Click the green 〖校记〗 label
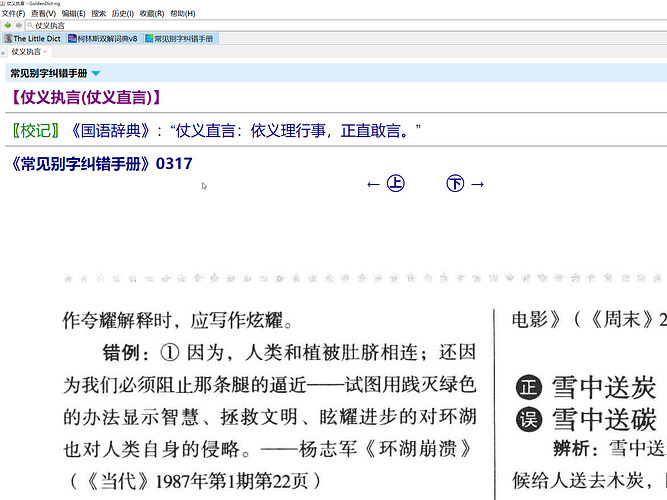This screenshot has width=667, height=500. pos(36,131)
